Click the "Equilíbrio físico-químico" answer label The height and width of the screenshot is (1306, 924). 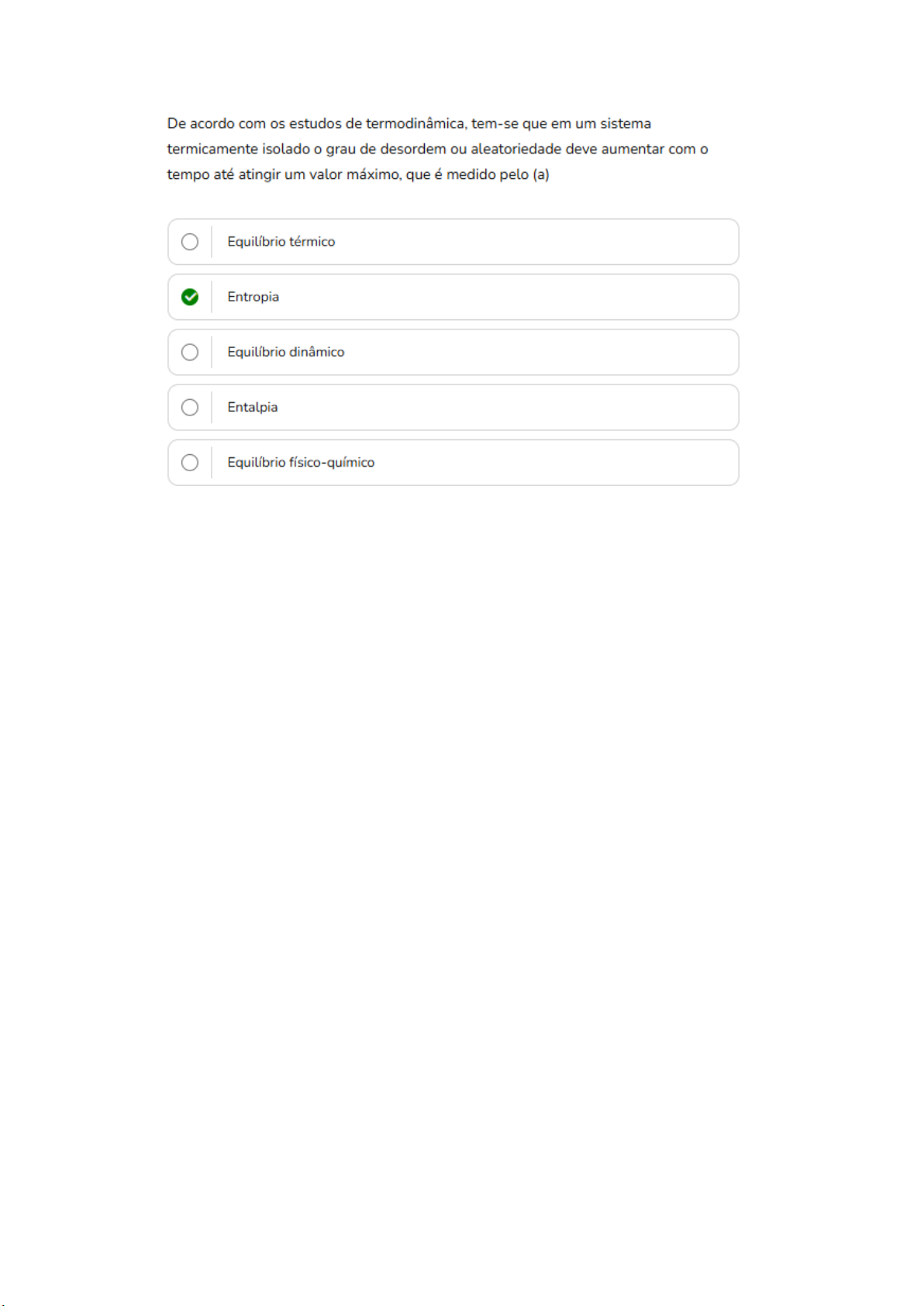(301, 463)
